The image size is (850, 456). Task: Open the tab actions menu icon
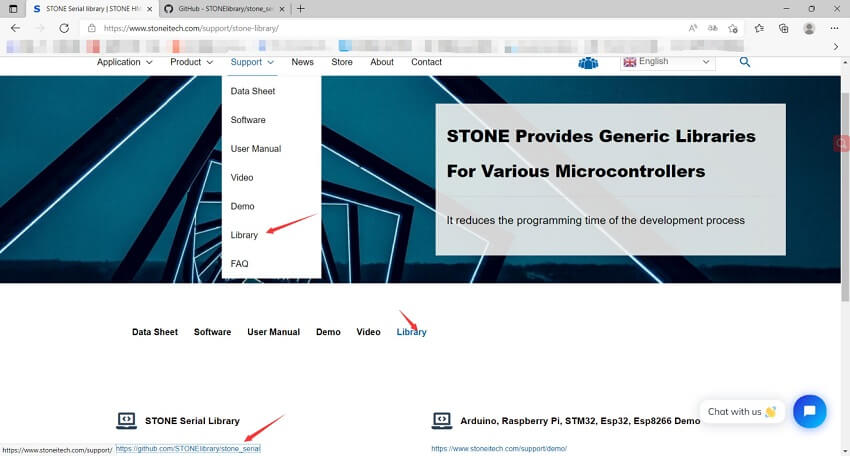point(13,9)
